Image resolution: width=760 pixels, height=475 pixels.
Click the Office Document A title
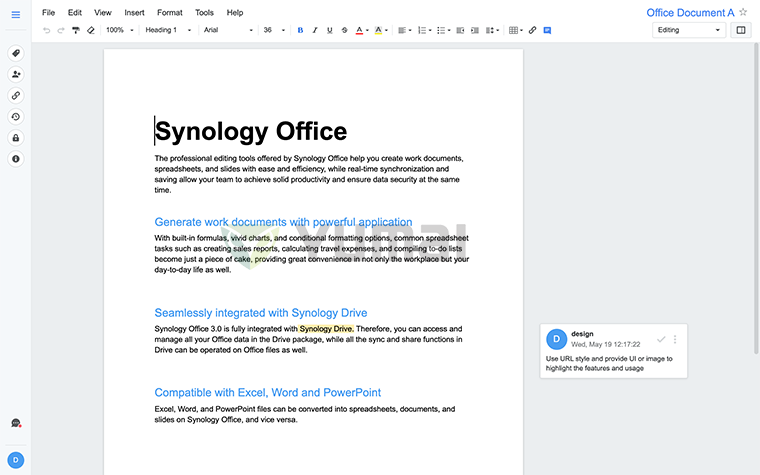(x=690, y=13)
